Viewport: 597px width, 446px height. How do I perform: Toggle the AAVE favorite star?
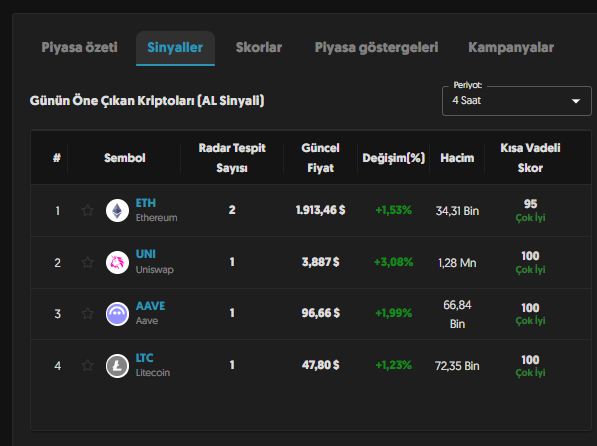(x=88, y=313)
